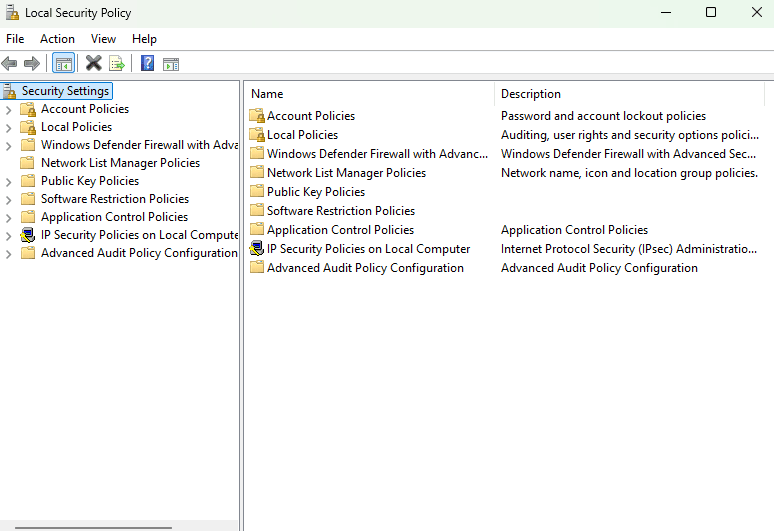Click 'Network name, icon and location' description
Screen dimensions: 774x531
pyautogui.click(x=629, y=173)
